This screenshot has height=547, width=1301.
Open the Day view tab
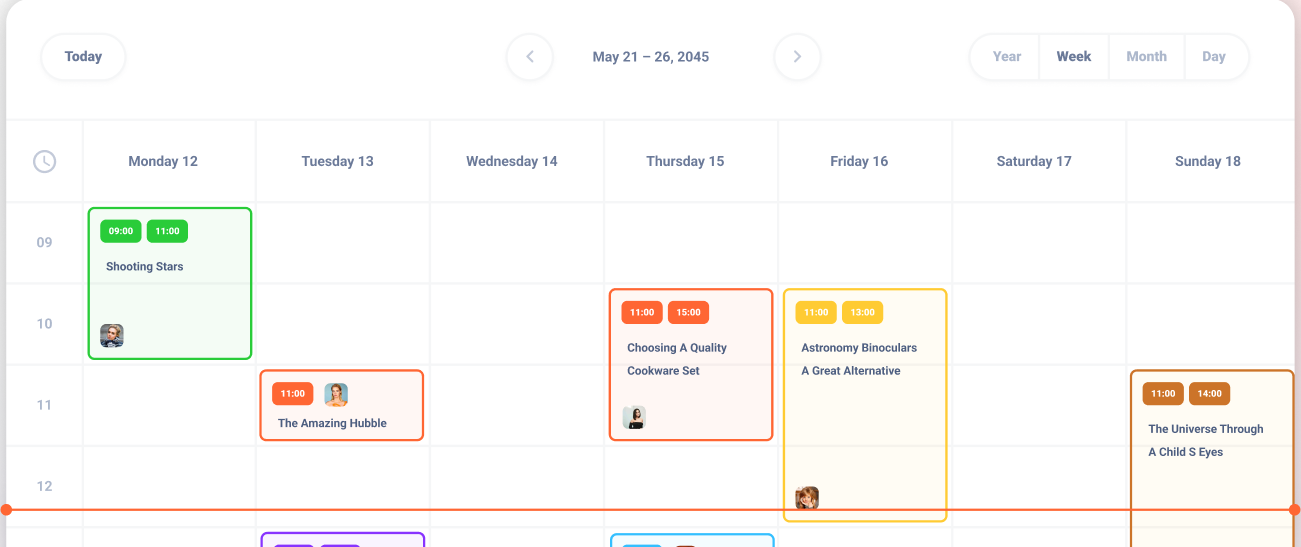pyautogui.click(x=1214, y=57)
